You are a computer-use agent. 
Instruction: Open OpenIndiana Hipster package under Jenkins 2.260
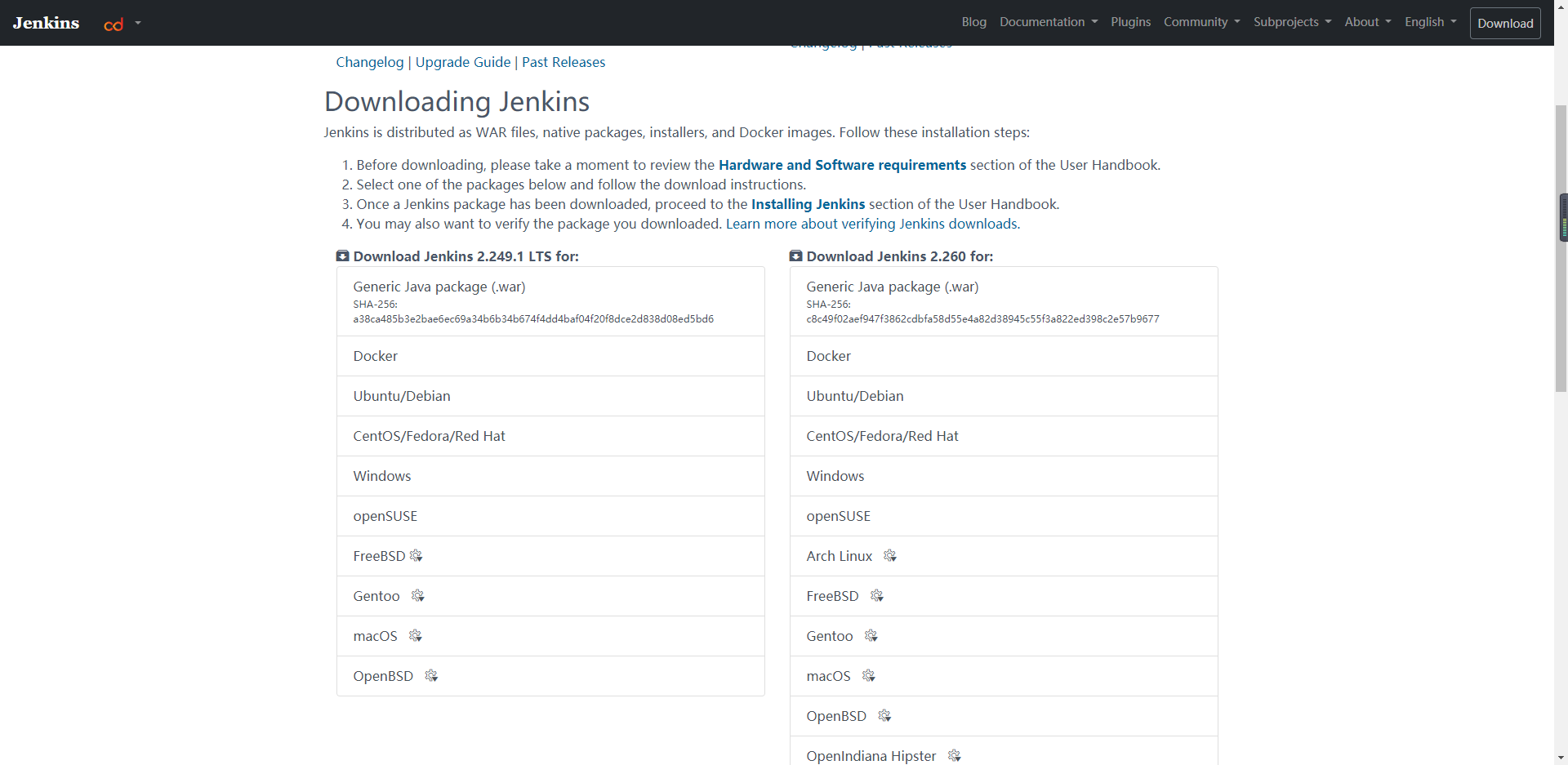1004,751
